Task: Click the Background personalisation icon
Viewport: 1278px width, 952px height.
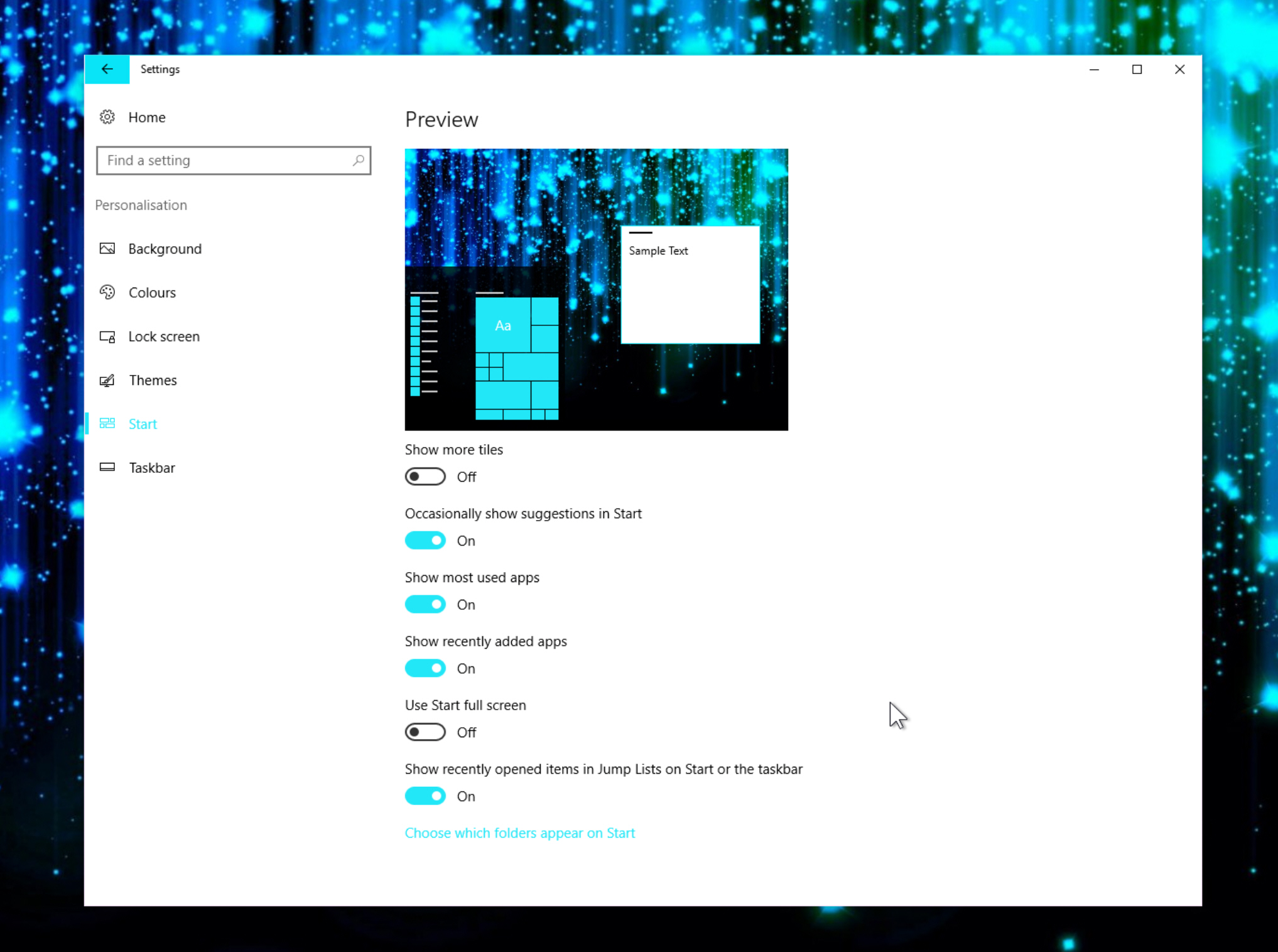Action: coord(108,248)
